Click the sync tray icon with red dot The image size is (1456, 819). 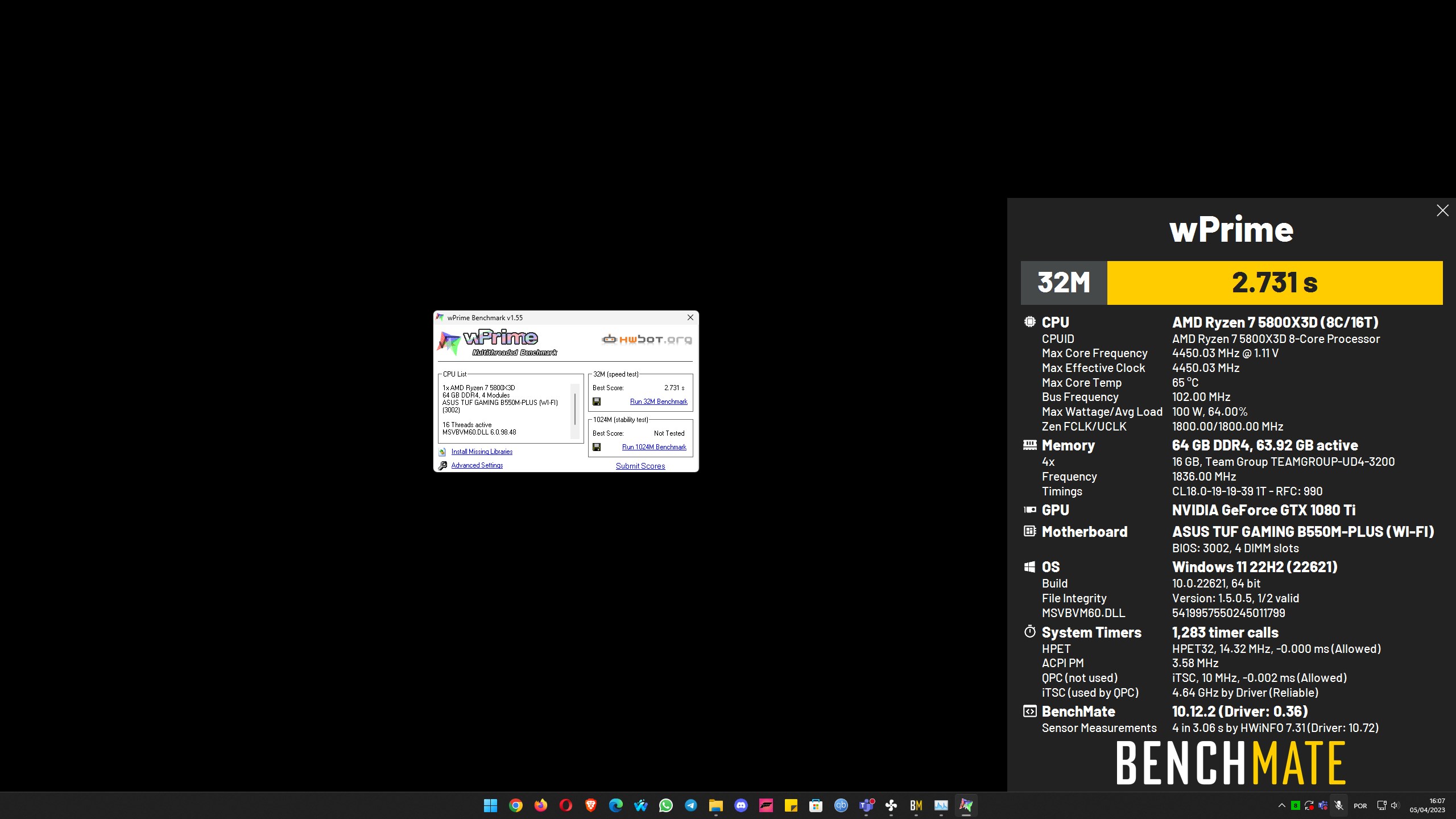pos(1309,805)
